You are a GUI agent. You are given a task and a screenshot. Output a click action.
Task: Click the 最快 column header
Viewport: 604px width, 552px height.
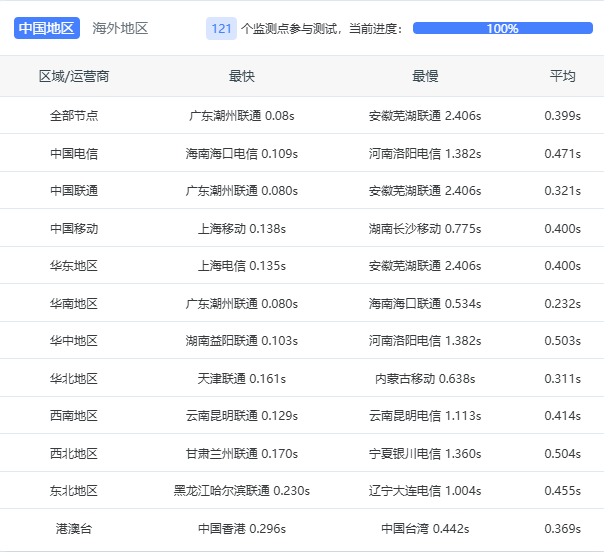click(242, 76)
